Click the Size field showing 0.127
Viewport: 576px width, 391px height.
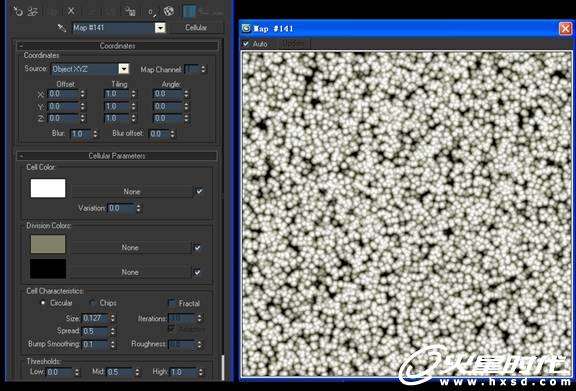[96, 318]
